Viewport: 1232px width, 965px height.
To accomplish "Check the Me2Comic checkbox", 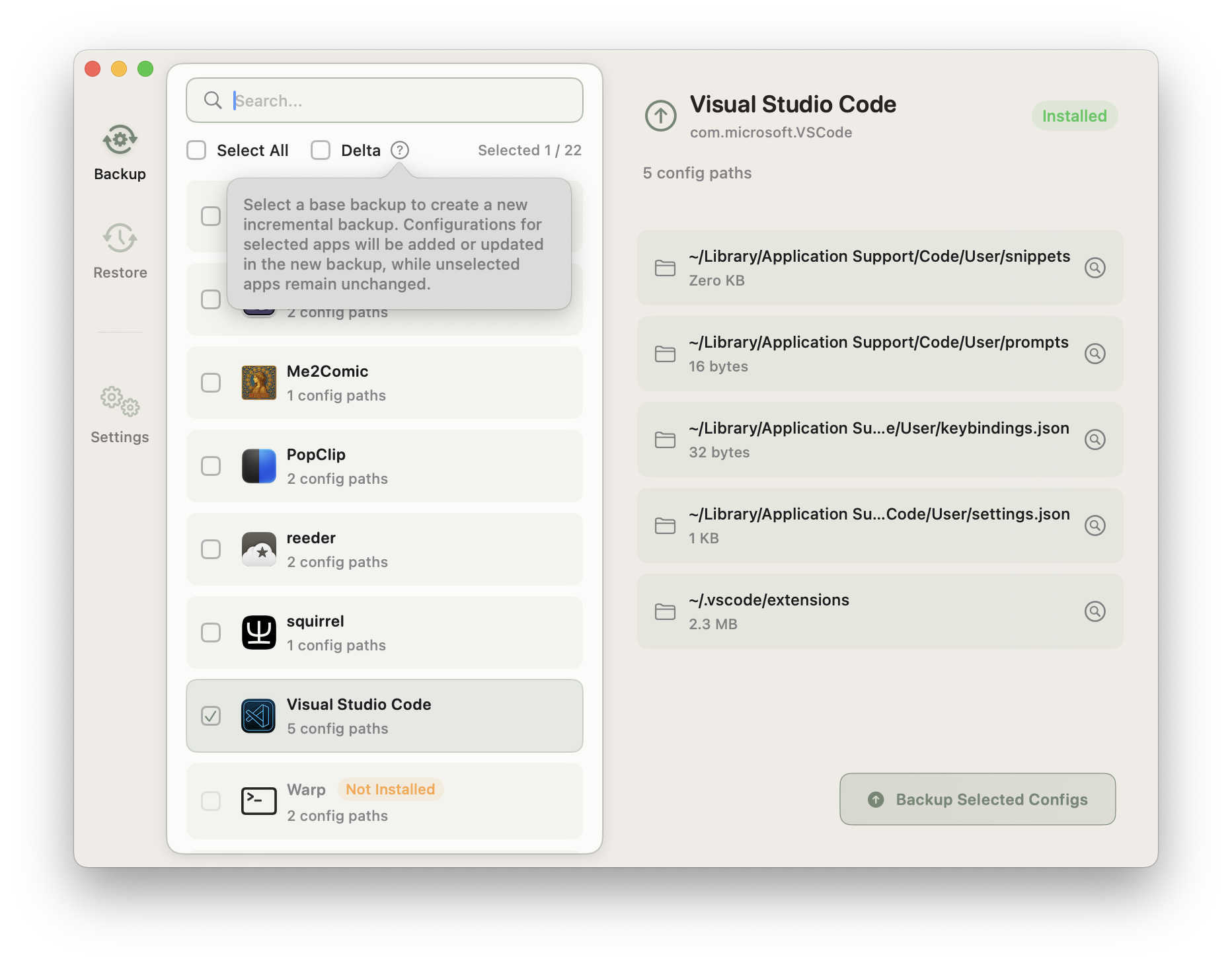I will 211,383.
